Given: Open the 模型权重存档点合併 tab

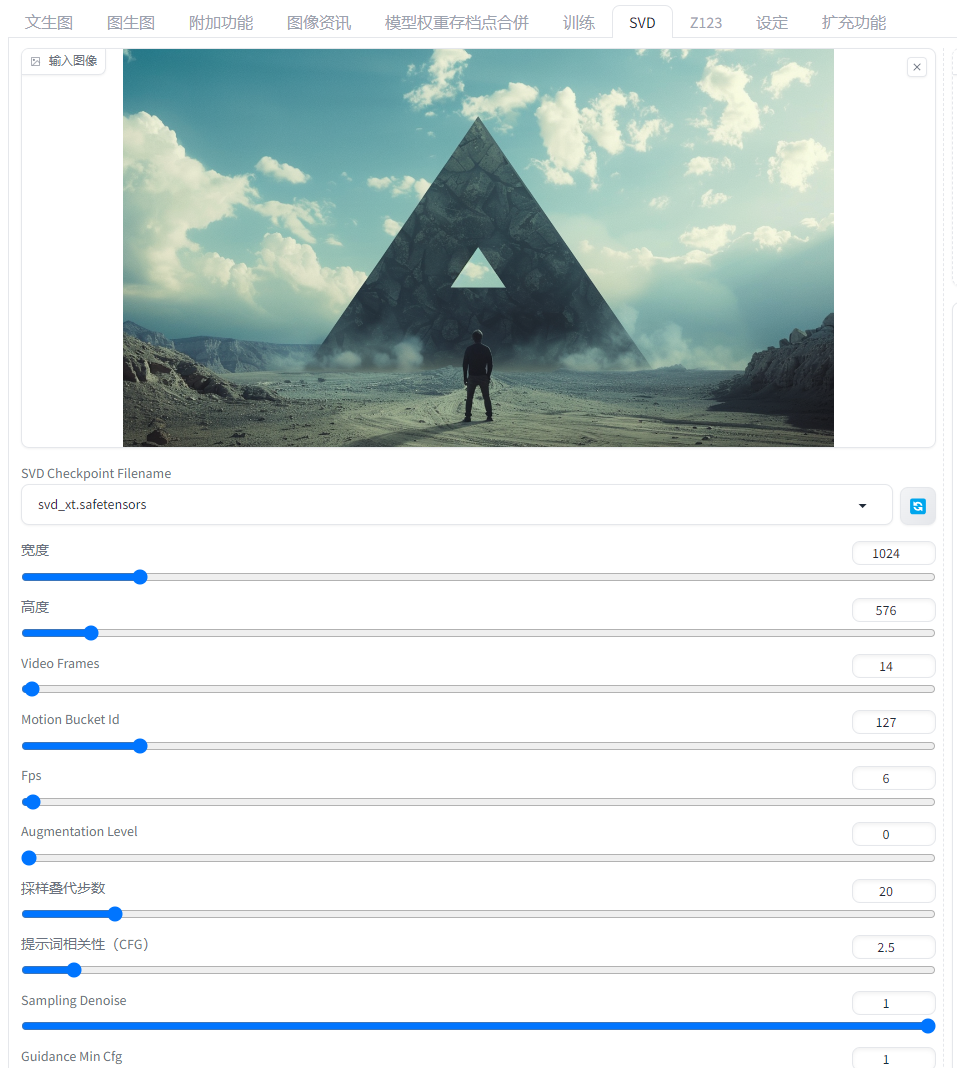Looking at the screenshot, I should (x=456, y=22).
